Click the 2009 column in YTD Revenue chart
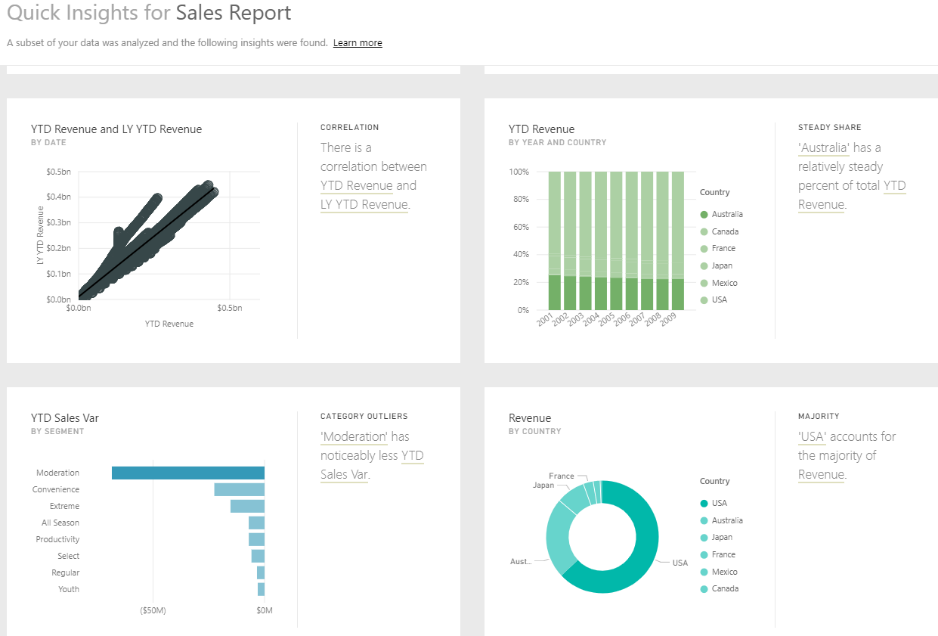 click(x=677, y=240)
